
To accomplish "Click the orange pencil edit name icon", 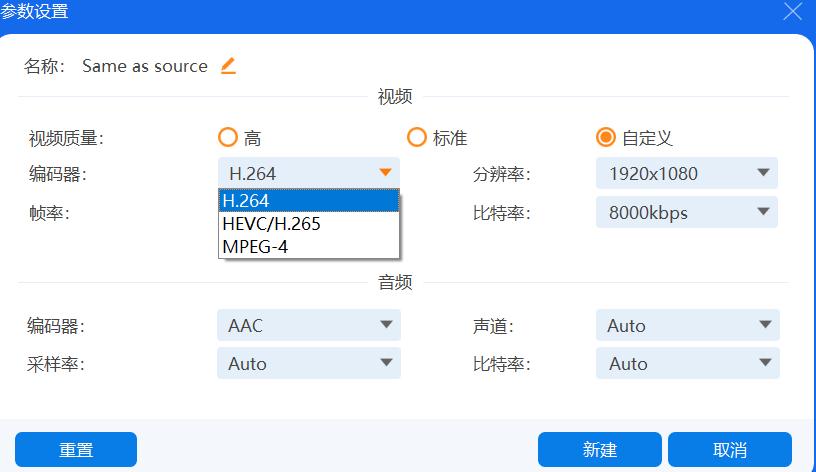I will pyautogui.click(x=228, y=66).
